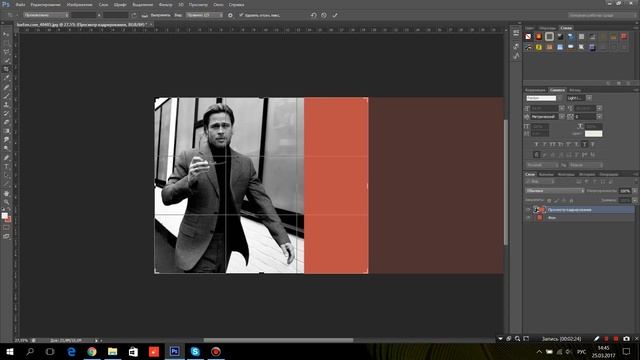The image size is (640, 360).
Task: Cancel crop with circle-slash icon
Action: [x=324, y=15]
